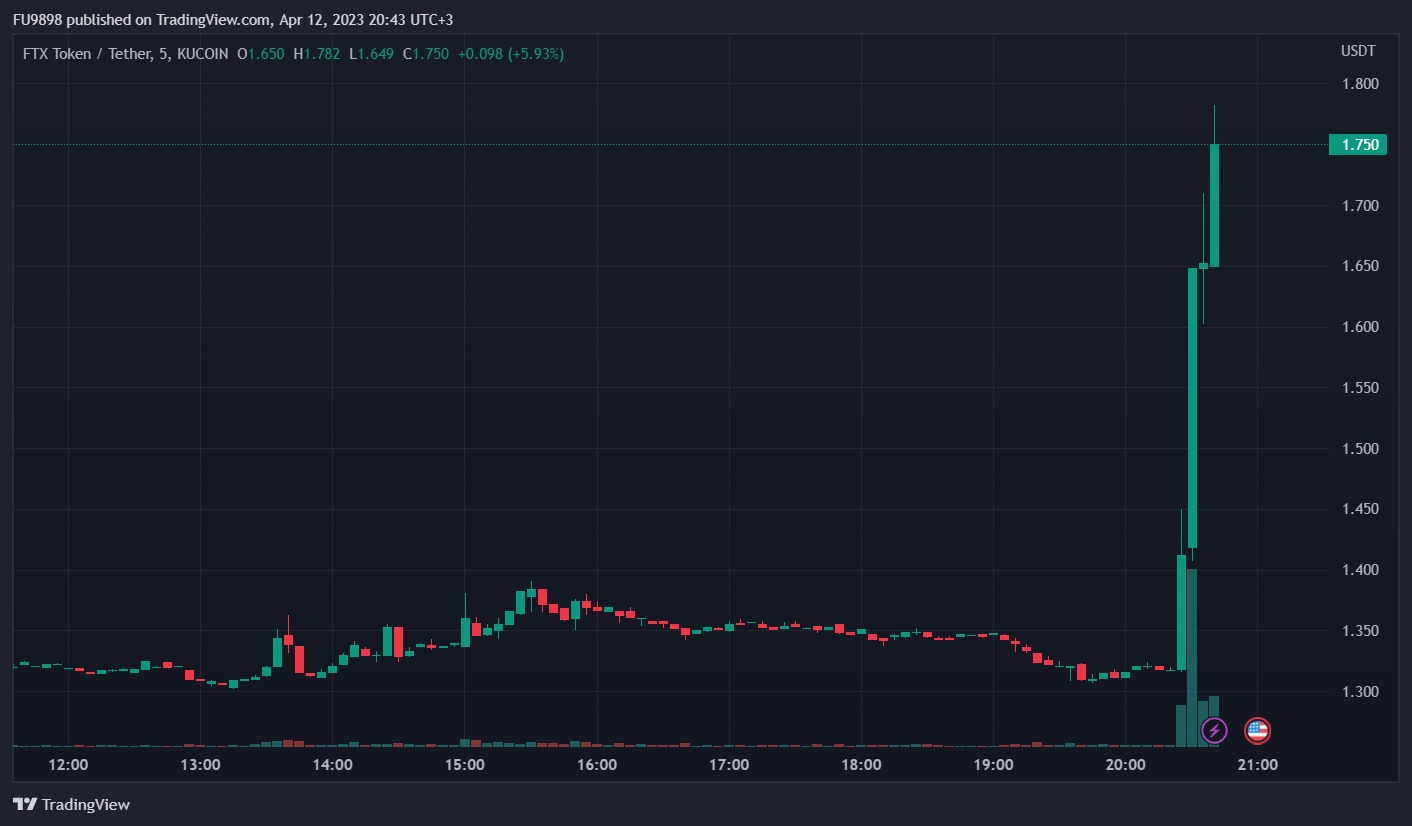Click the 20:00 label on time axis

pos(1125,765)
